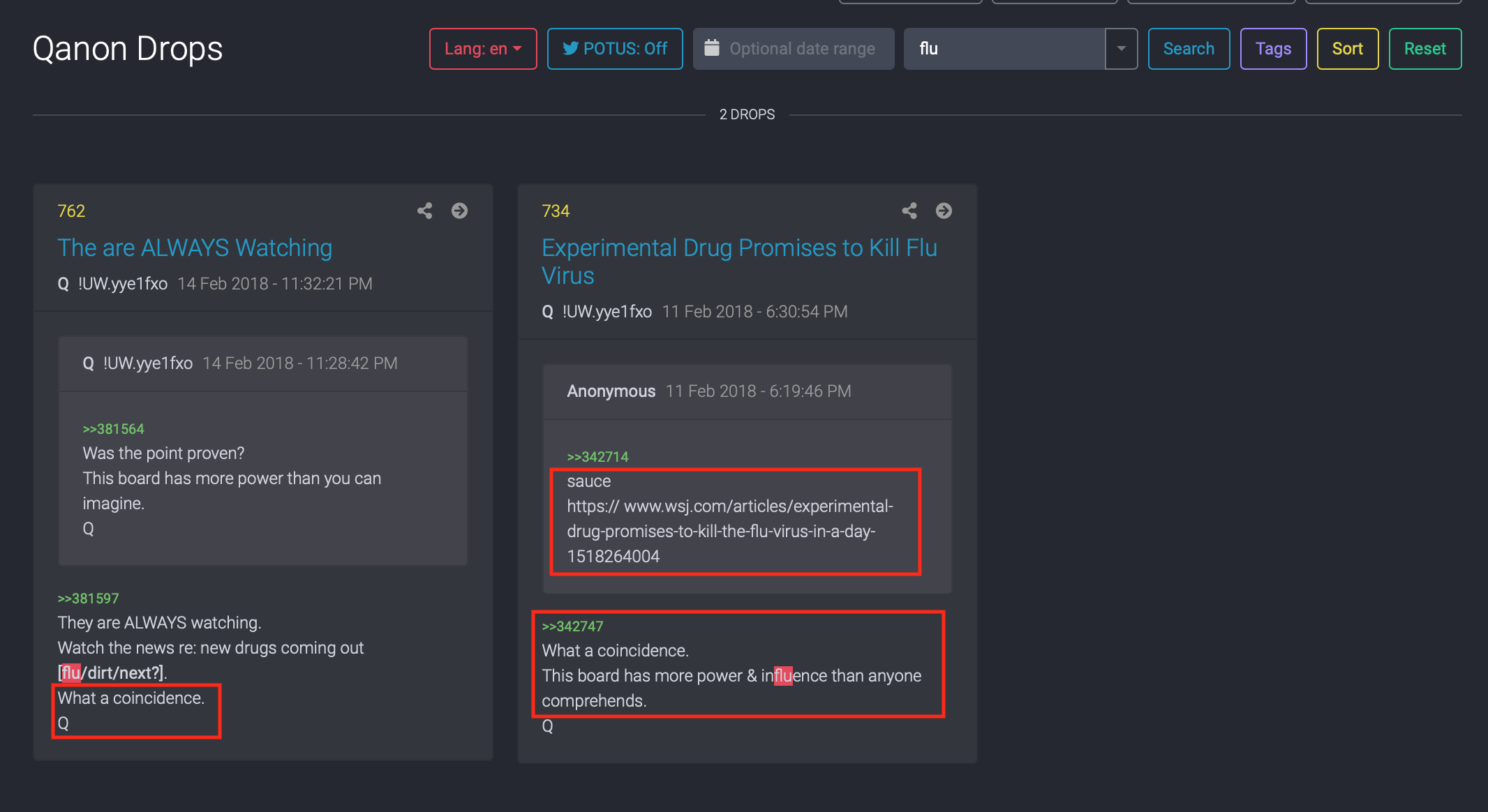Open 'Experimental Drug Promises to Kill Flu Virus' link
The height and width of the screenshot is (812, 1488).
[740, 262]
